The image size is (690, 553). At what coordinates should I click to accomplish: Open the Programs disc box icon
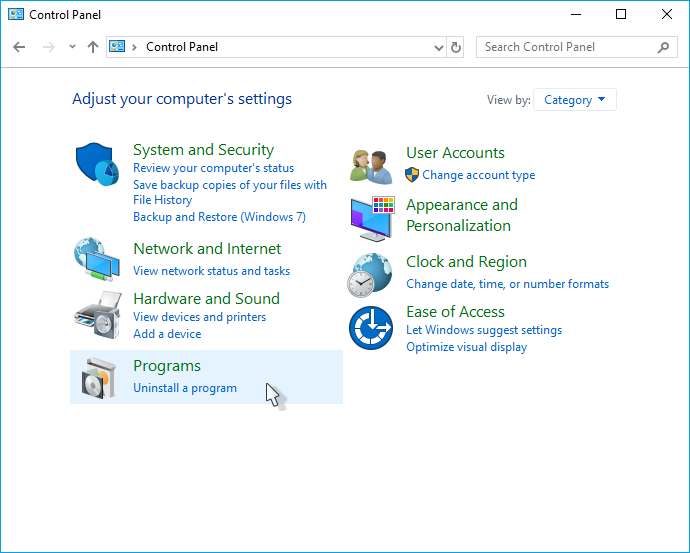coord(98,377)
